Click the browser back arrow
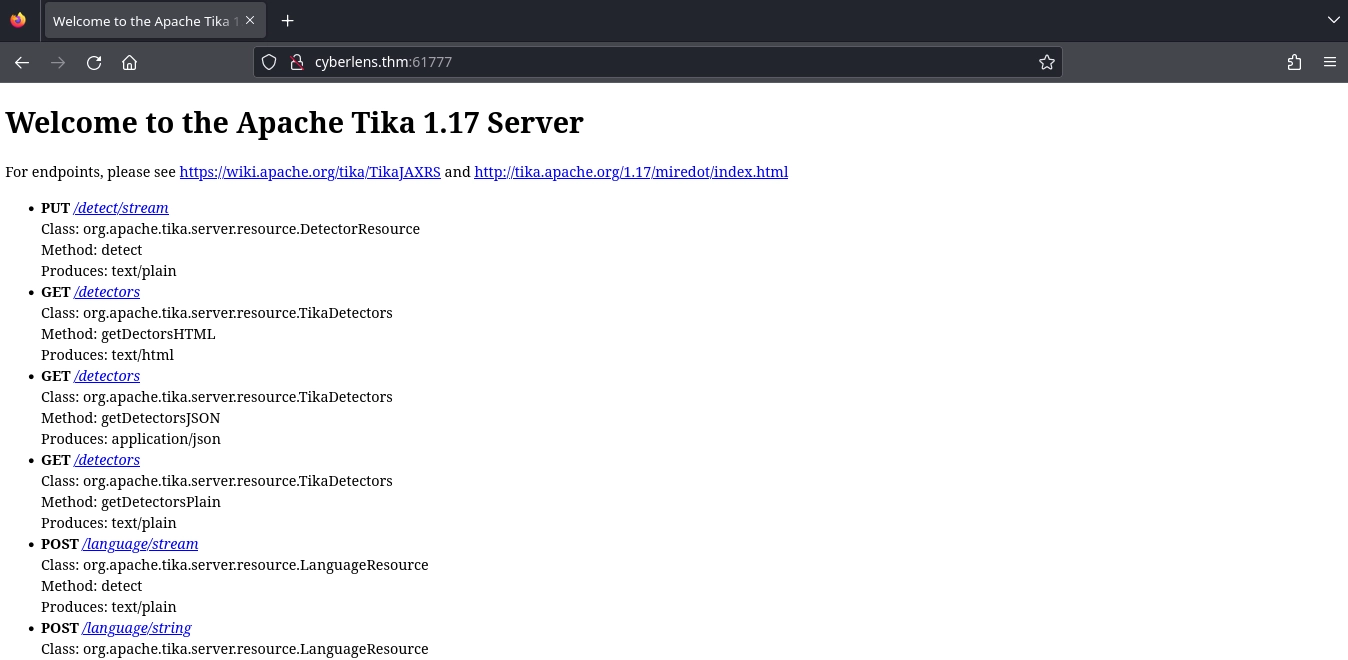This screenshot has width=1348, height=660. click(x=22, y=62)
